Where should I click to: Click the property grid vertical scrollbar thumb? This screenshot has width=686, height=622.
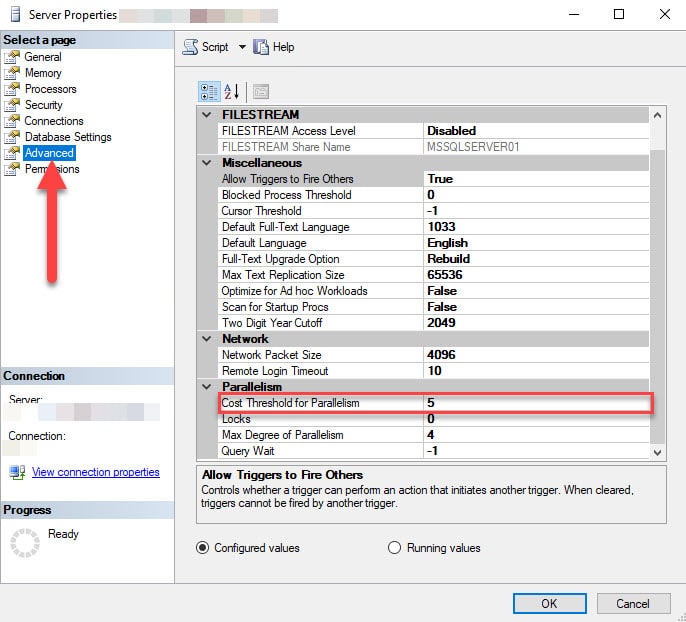[657, 297]
